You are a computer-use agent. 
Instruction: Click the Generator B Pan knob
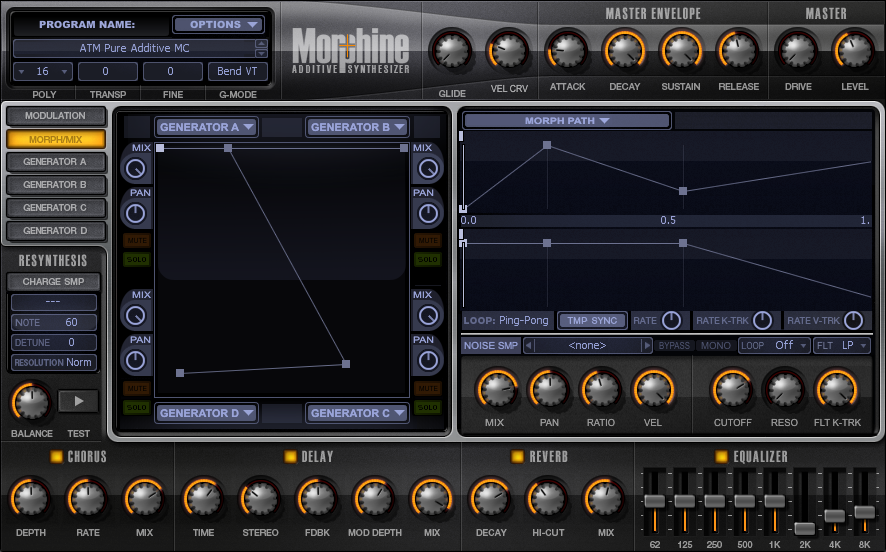428,214
